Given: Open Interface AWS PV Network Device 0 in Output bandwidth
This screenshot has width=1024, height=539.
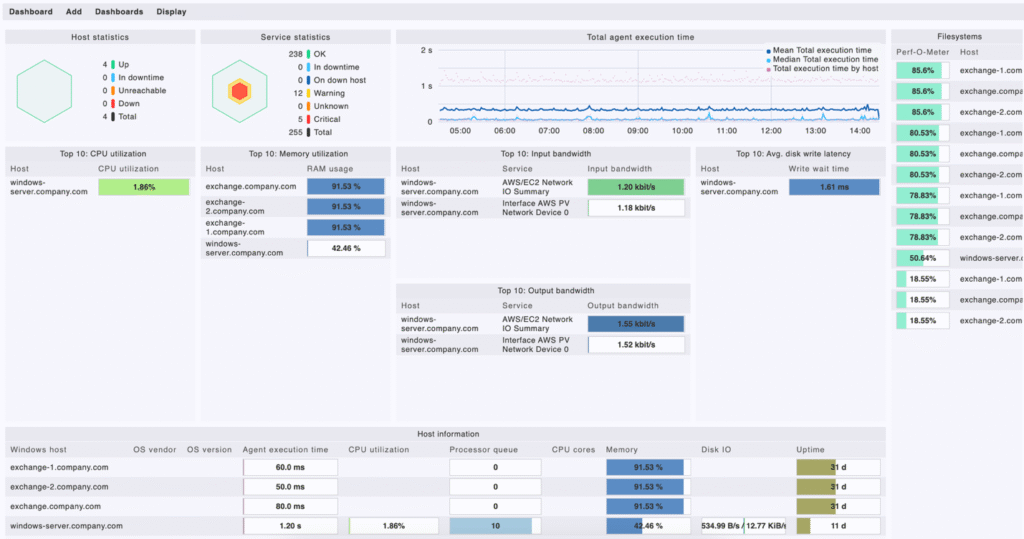Looking at the screenshot, I should (536, 345).
